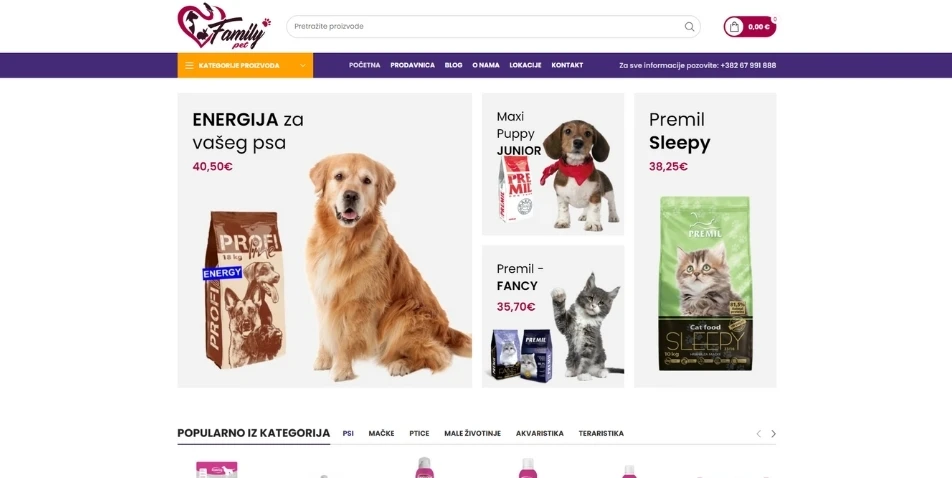
Task: Switch to Teraristika tab
Action: tap(601, 434)
